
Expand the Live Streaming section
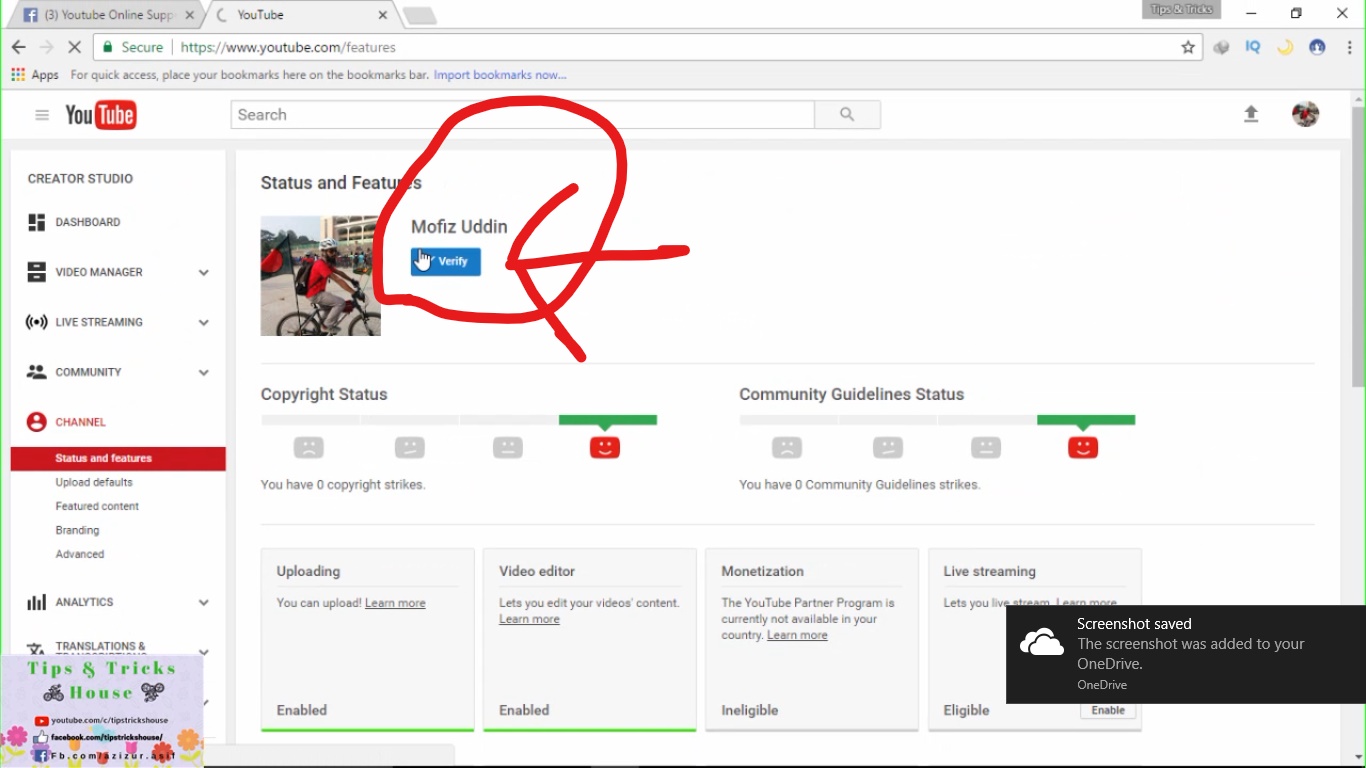click(203, 322)
